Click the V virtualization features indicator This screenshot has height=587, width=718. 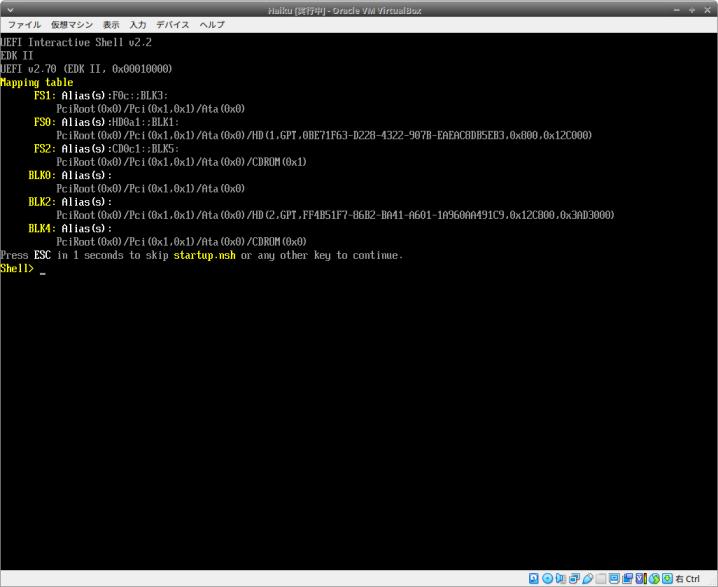[x=641, y=578]
